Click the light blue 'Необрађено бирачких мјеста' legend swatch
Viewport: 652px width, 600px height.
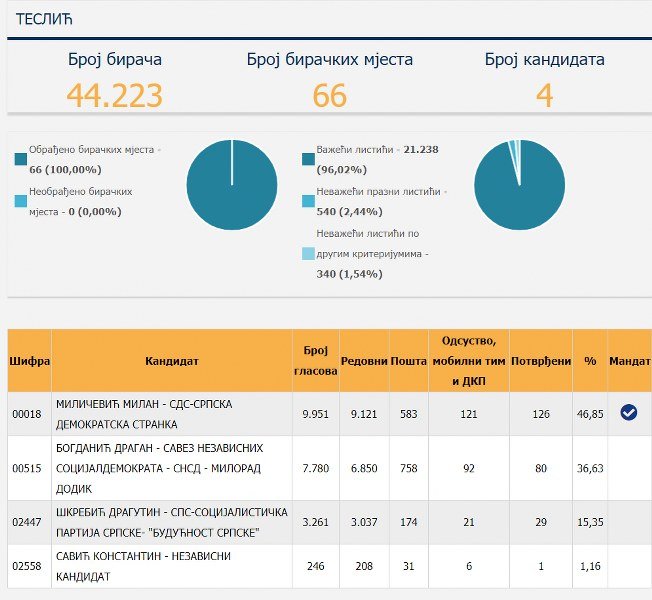coord(21,201)
